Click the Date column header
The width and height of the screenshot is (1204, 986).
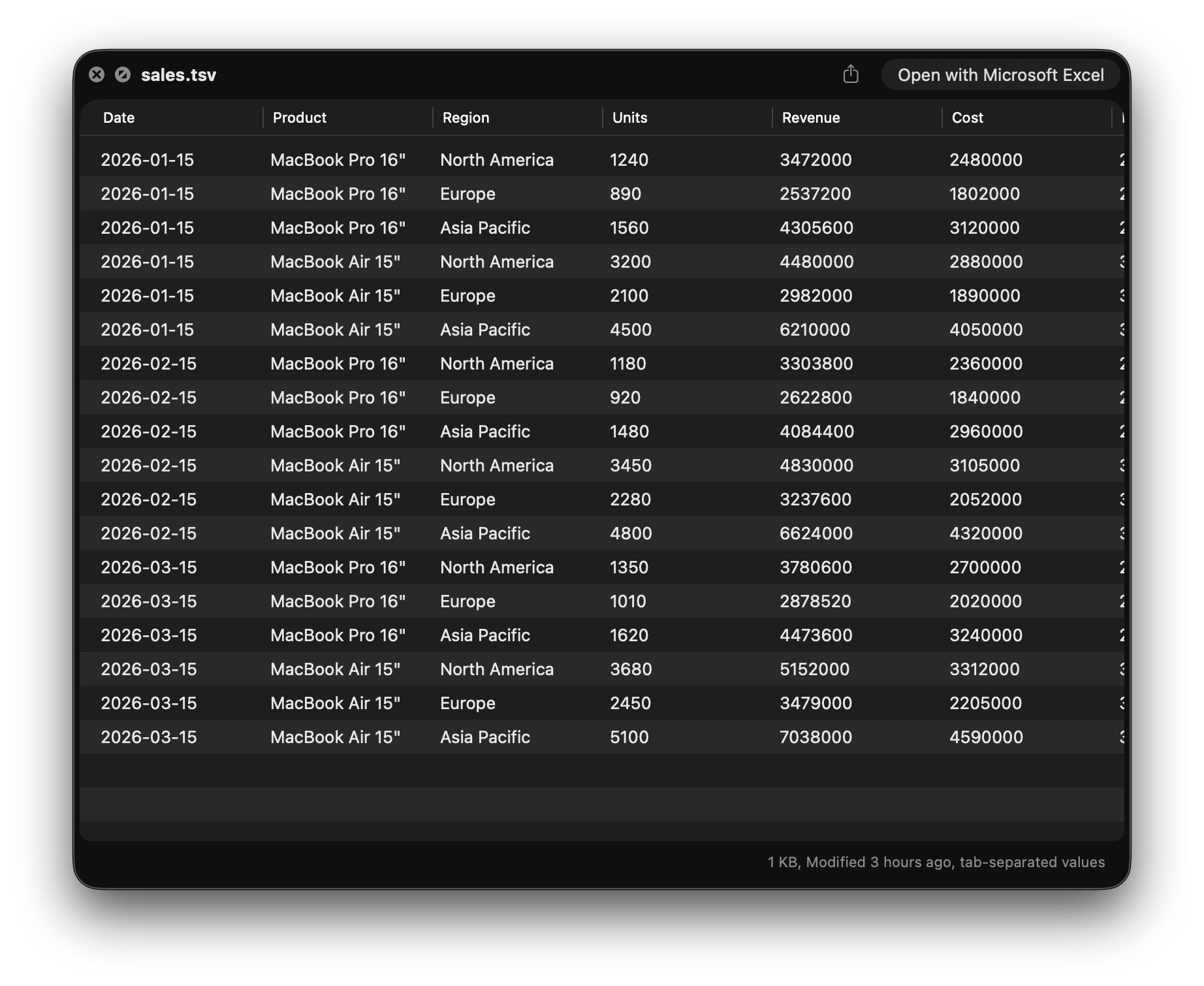119,118
